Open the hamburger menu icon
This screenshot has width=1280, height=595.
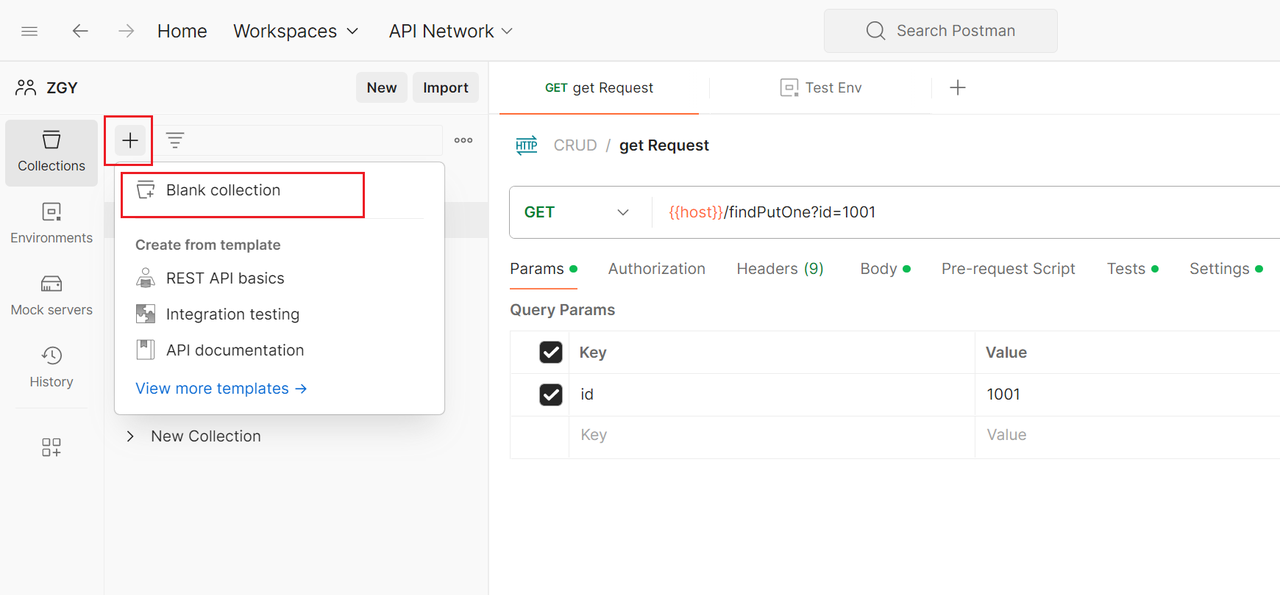tap(29, 31)
